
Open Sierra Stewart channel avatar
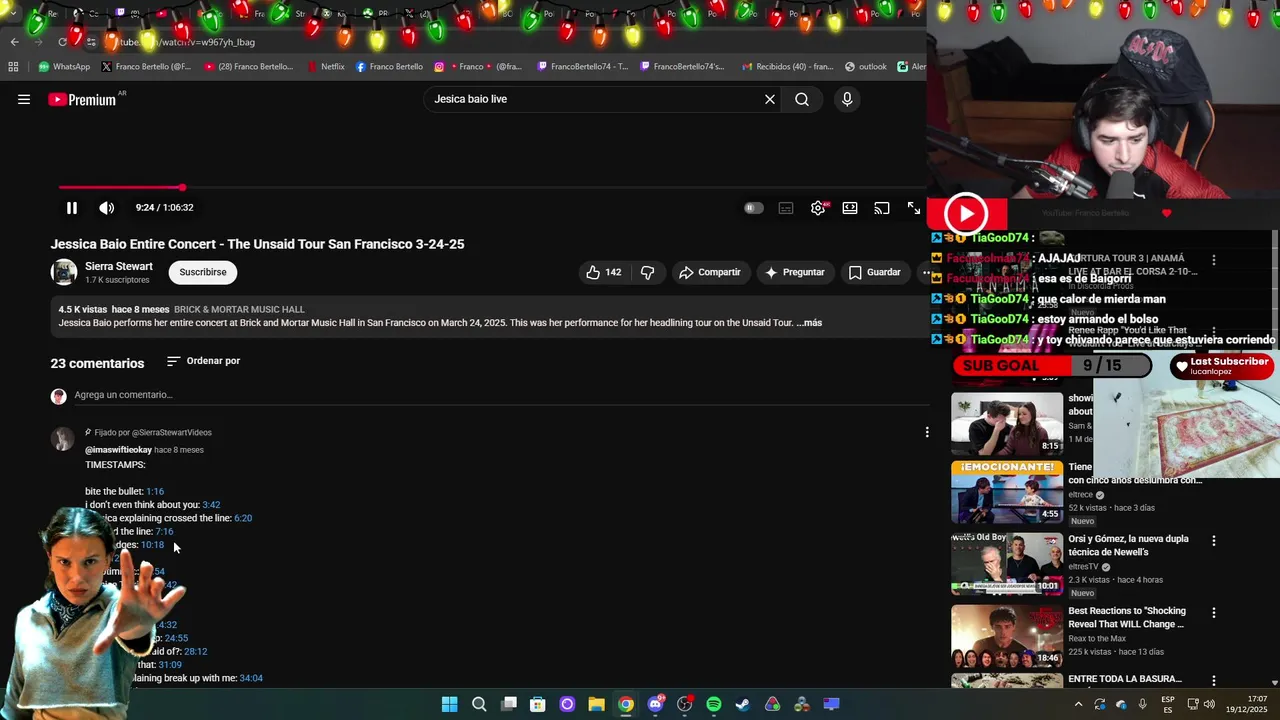[64, 272]
